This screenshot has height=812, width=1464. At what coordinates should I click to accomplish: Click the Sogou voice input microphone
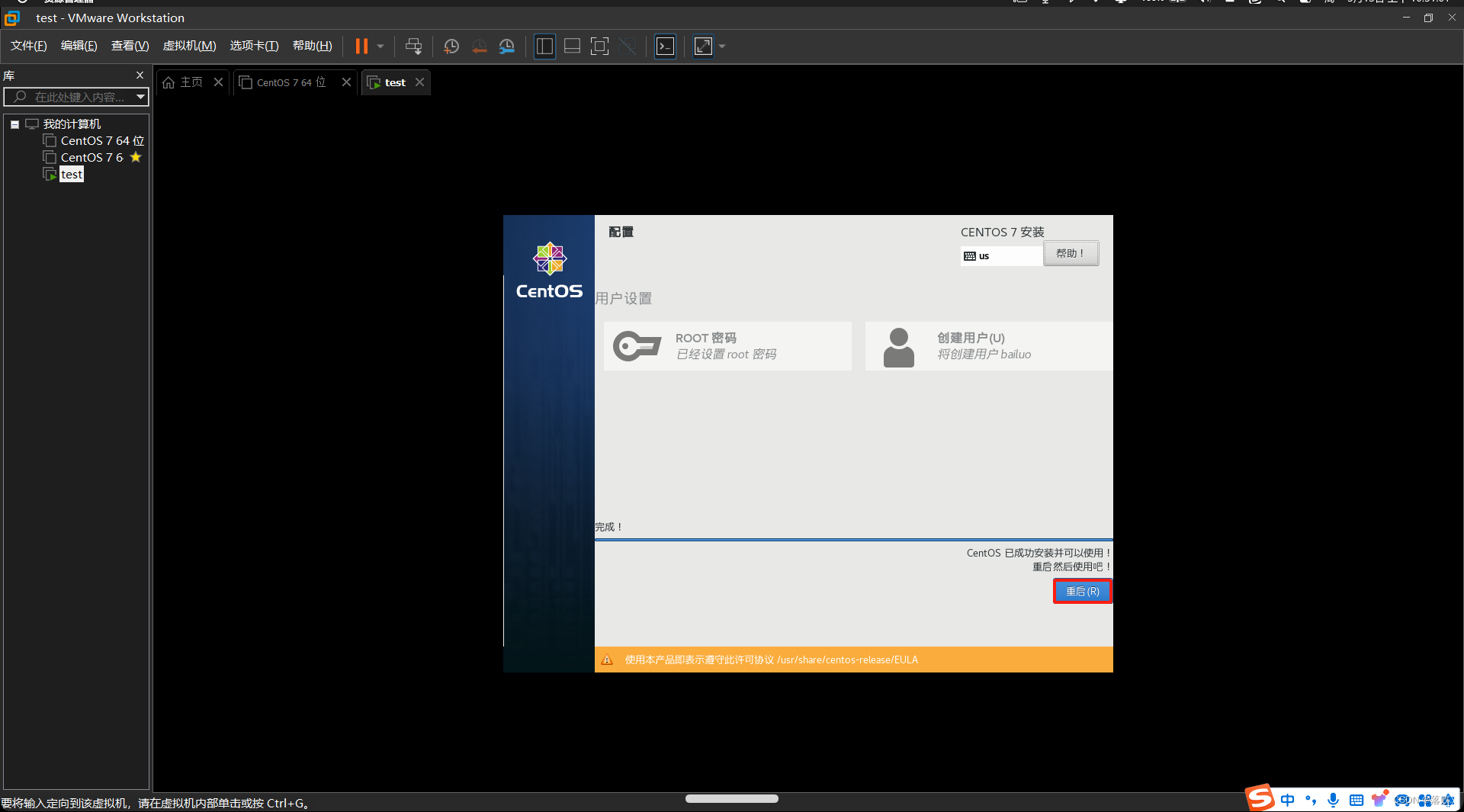(1333, 800)
